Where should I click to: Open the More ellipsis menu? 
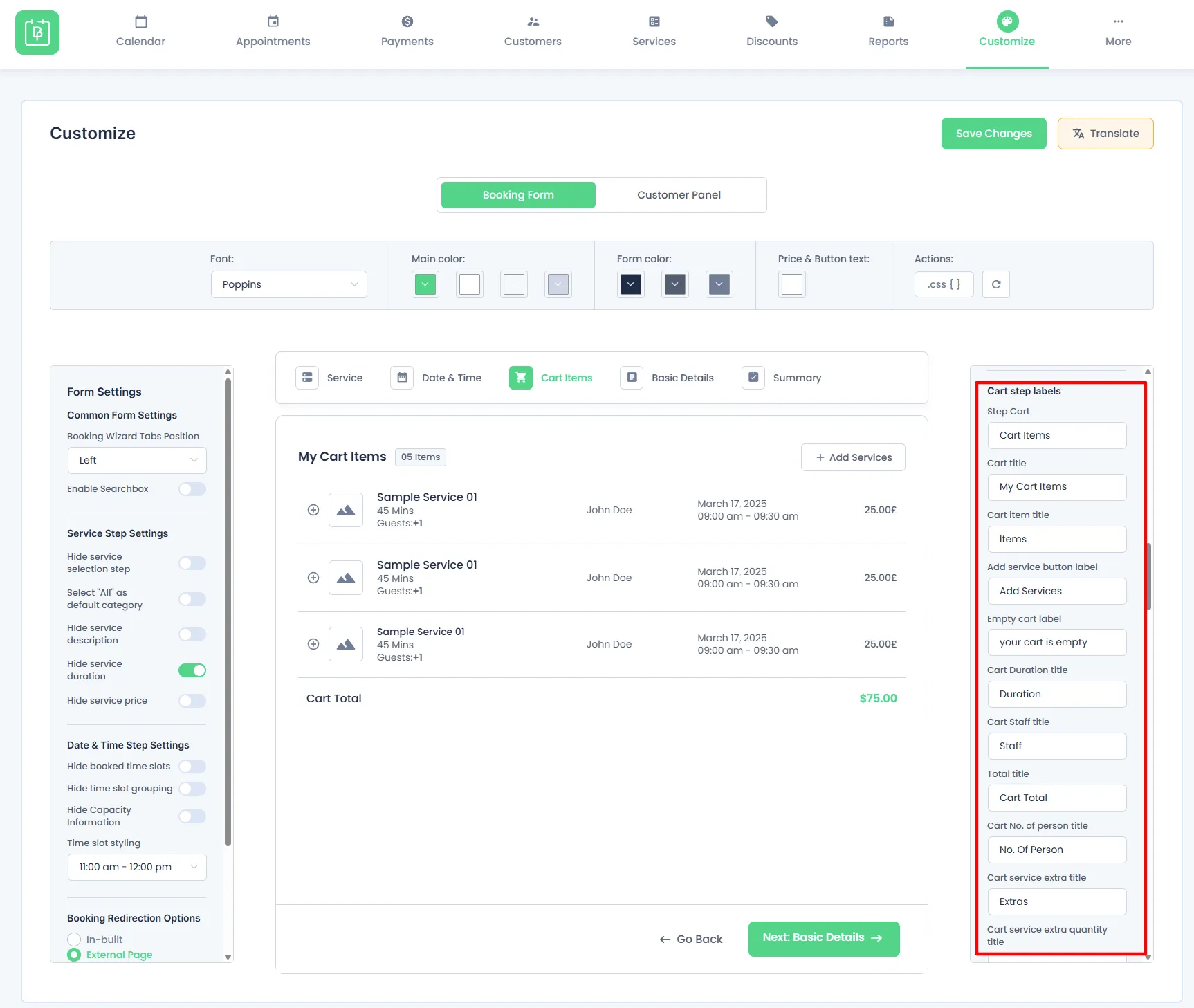pos(1118,21)
